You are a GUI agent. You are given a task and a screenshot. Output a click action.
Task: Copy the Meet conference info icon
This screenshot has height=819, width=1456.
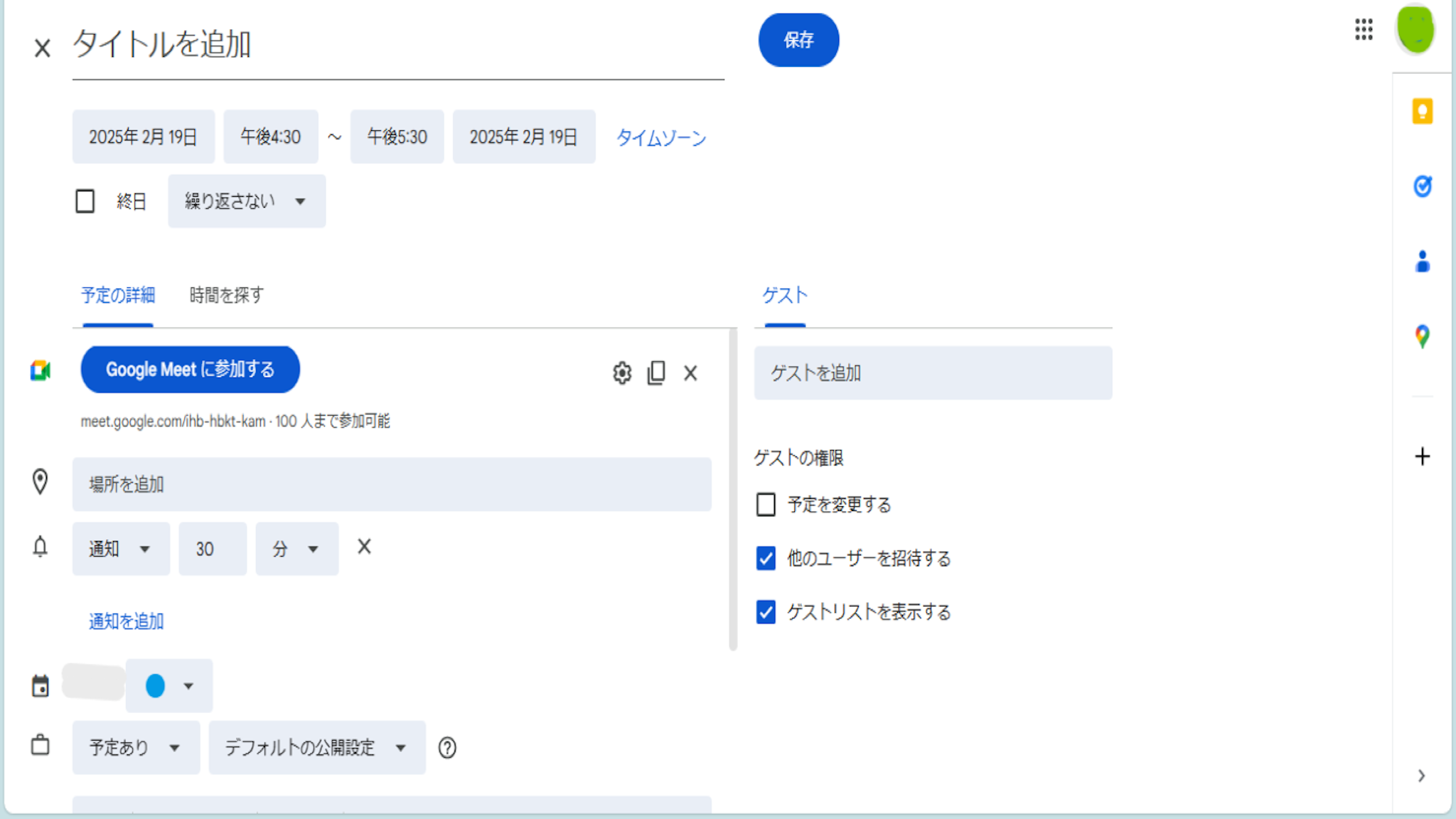coord(656,373)
